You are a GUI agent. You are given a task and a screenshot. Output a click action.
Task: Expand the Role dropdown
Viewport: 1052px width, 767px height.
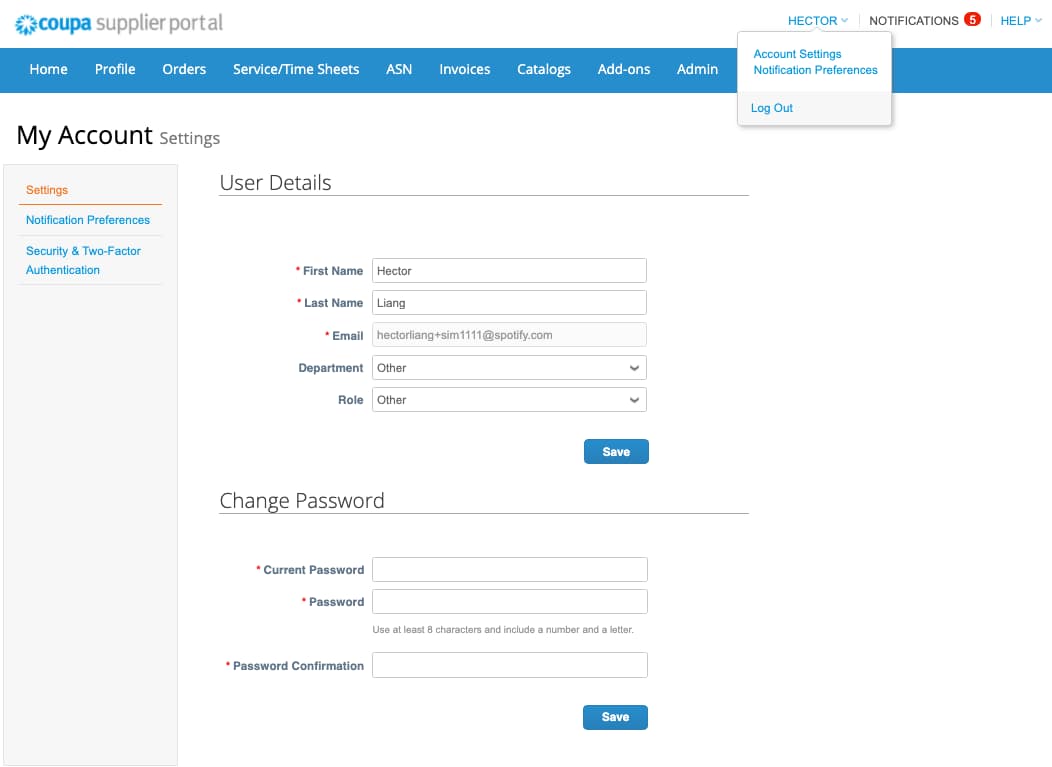point(509,400)
